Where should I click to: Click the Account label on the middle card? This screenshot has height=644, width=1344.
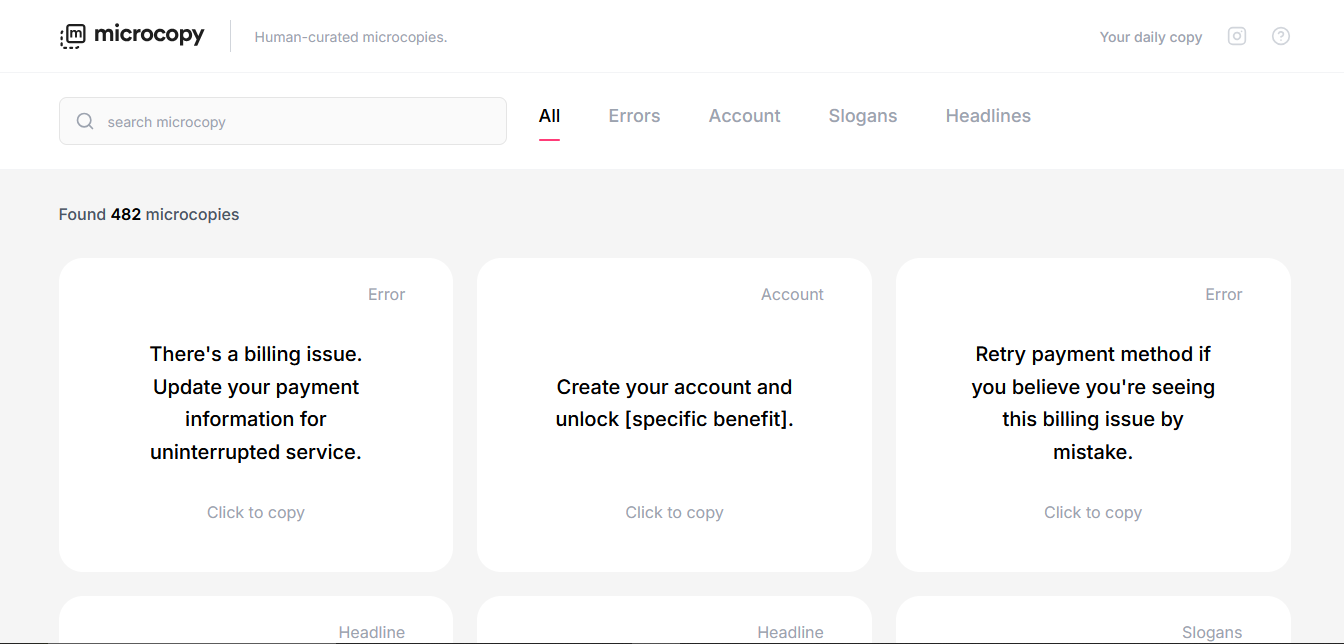pyautogui.click(x=792, y=294)
